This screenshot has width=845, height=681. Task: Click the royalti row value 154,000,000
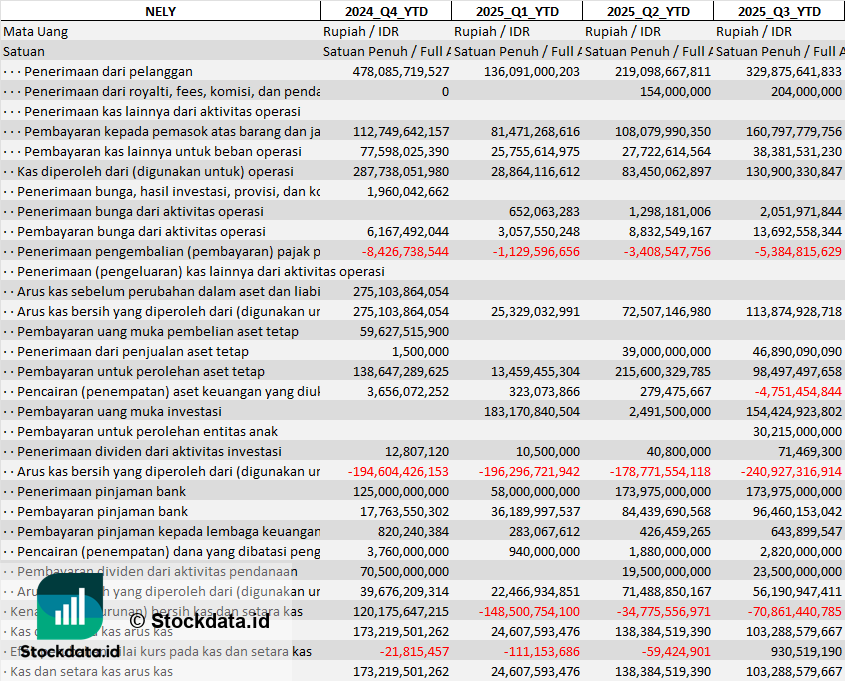coord(675,92)
